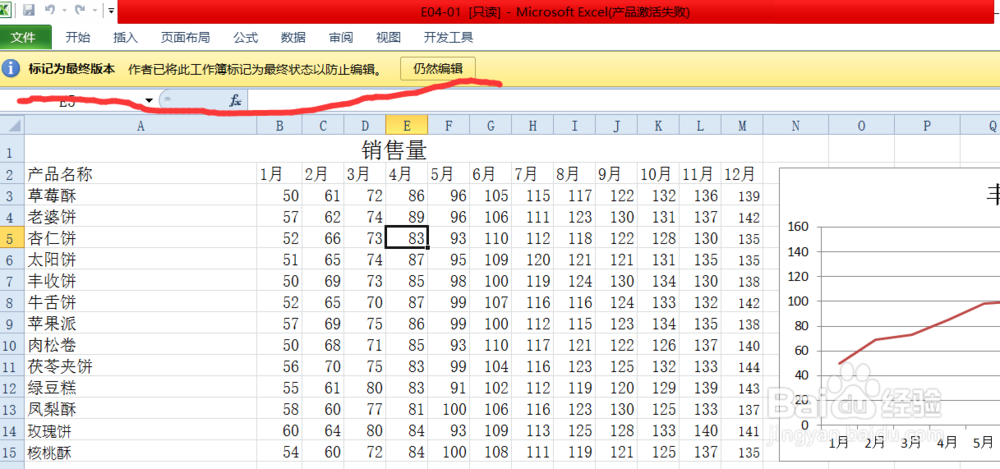
Task: Click the chart's 1月 axis label
Action: tap(839, 441)
